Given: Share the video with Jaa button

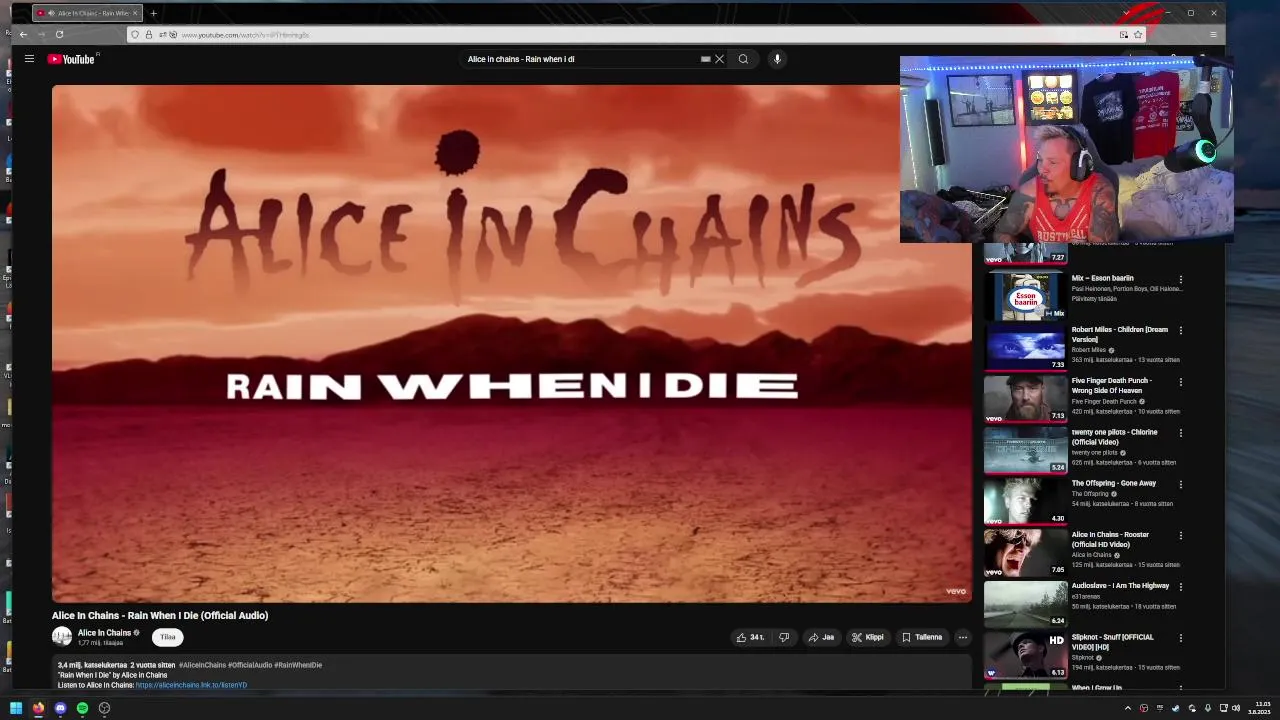Looking at the screenshot, I should 821,637.
